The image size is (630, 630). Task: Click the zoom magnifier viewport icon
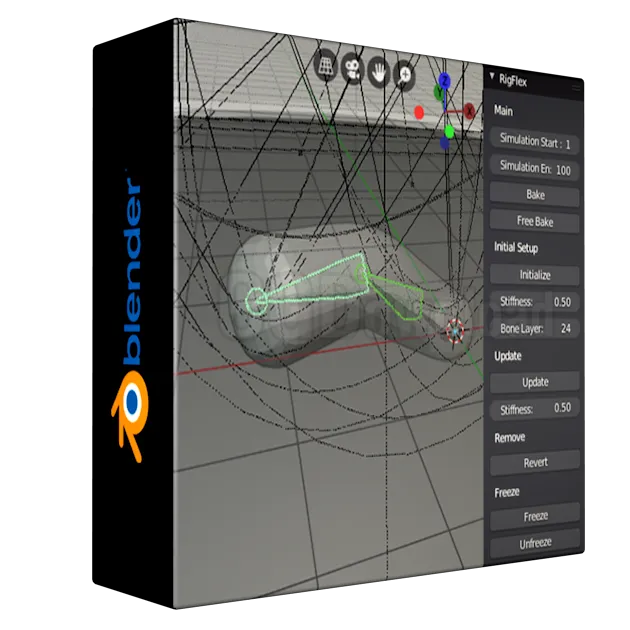404,76
